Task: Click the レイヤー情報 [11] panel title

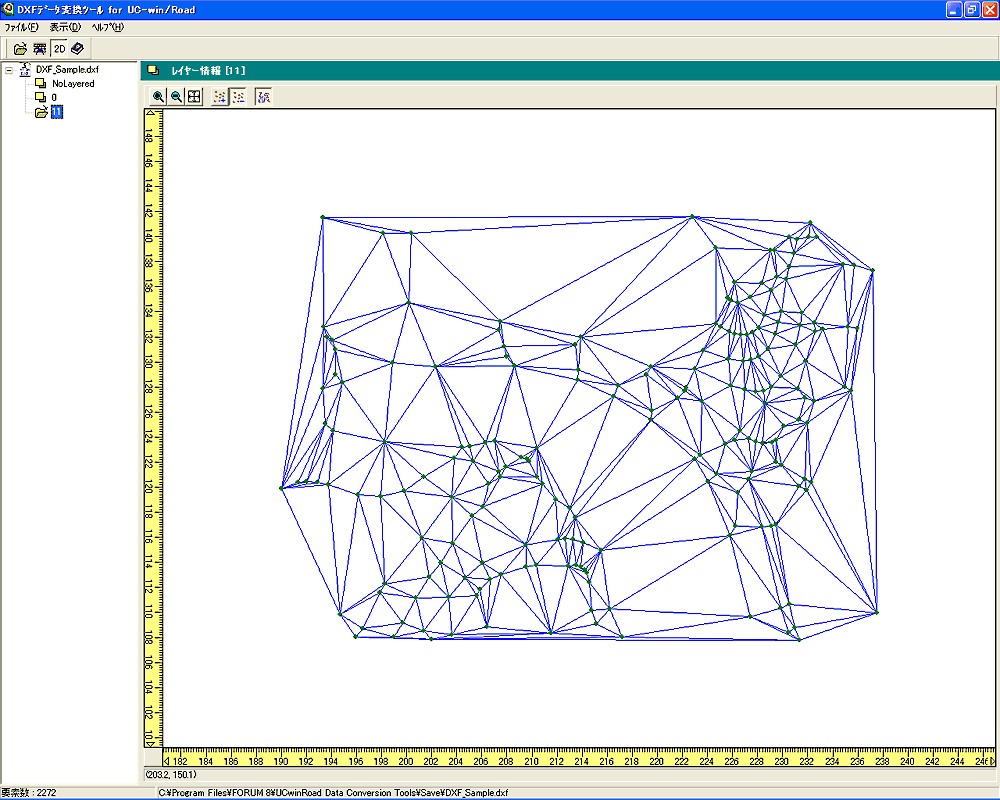Action: (208, 70)
